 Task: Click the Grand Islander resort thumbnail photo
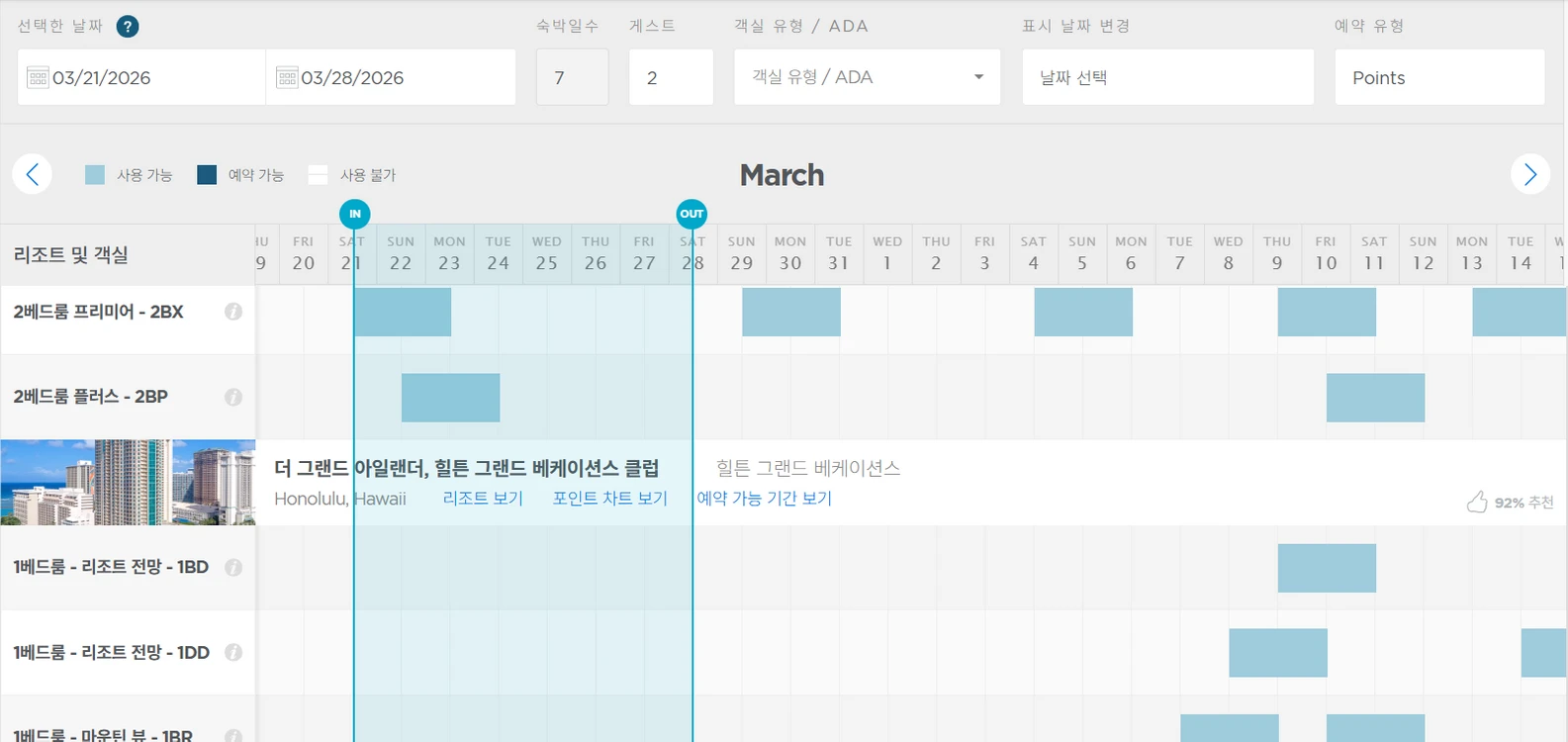(x=129, y=483)
